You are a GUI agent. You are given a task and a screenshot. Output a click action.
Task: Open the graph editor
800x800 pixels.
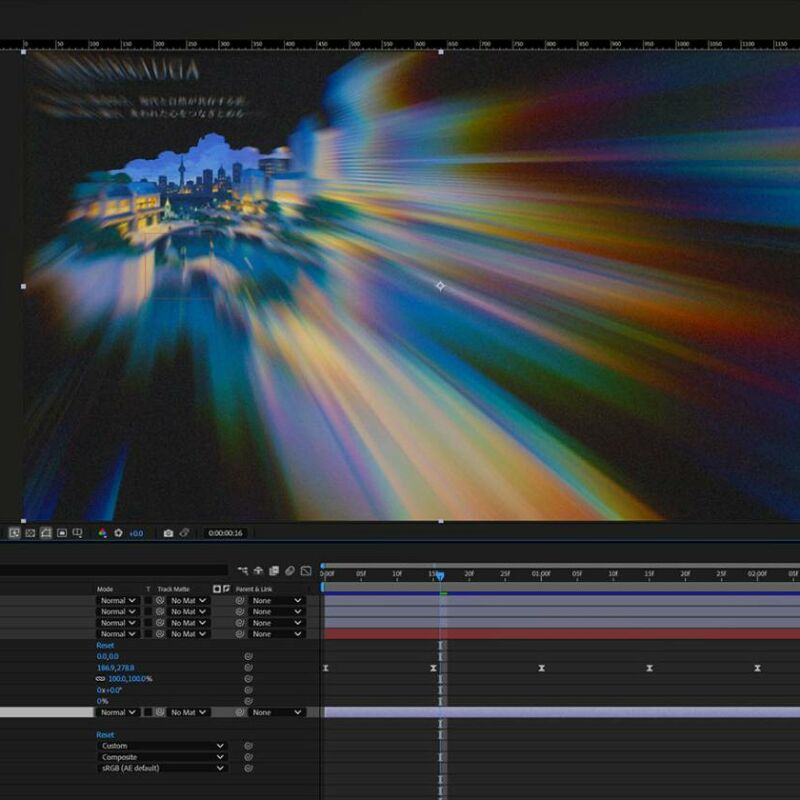pos(306,570)
